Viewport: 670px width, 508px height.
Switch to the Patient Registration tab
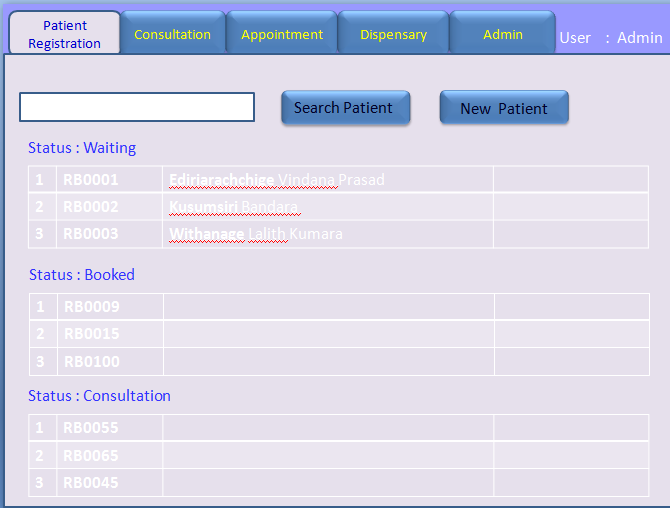click(65, 33)
